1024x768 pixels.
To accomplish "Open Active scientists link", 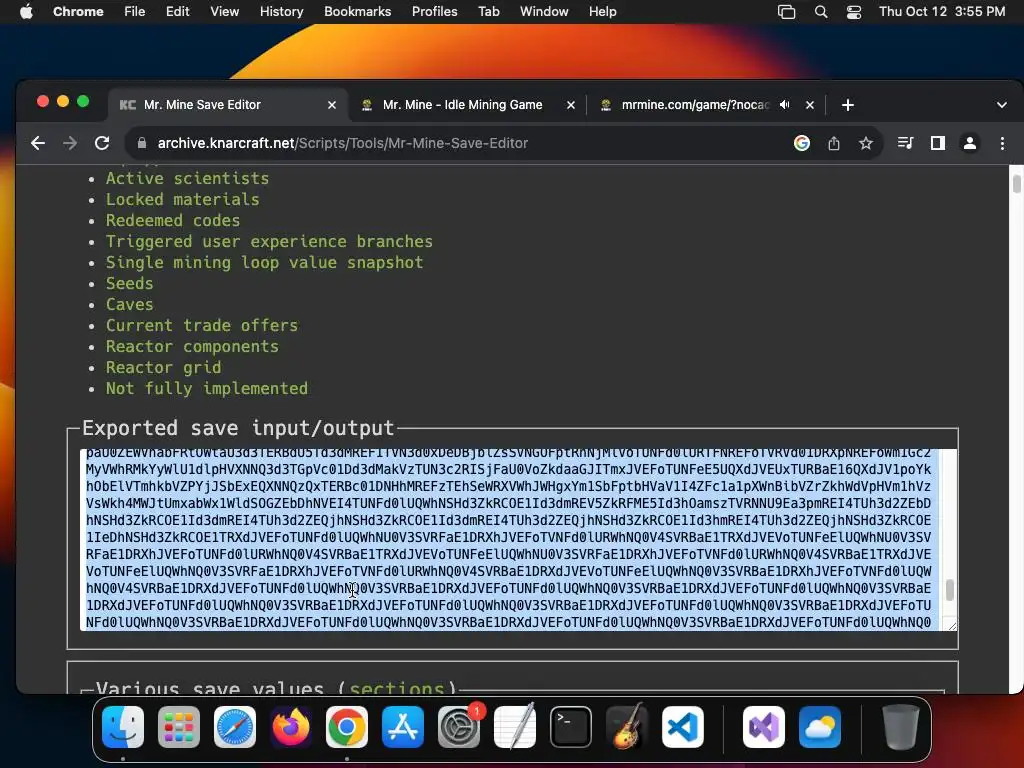I will point(187,178).
